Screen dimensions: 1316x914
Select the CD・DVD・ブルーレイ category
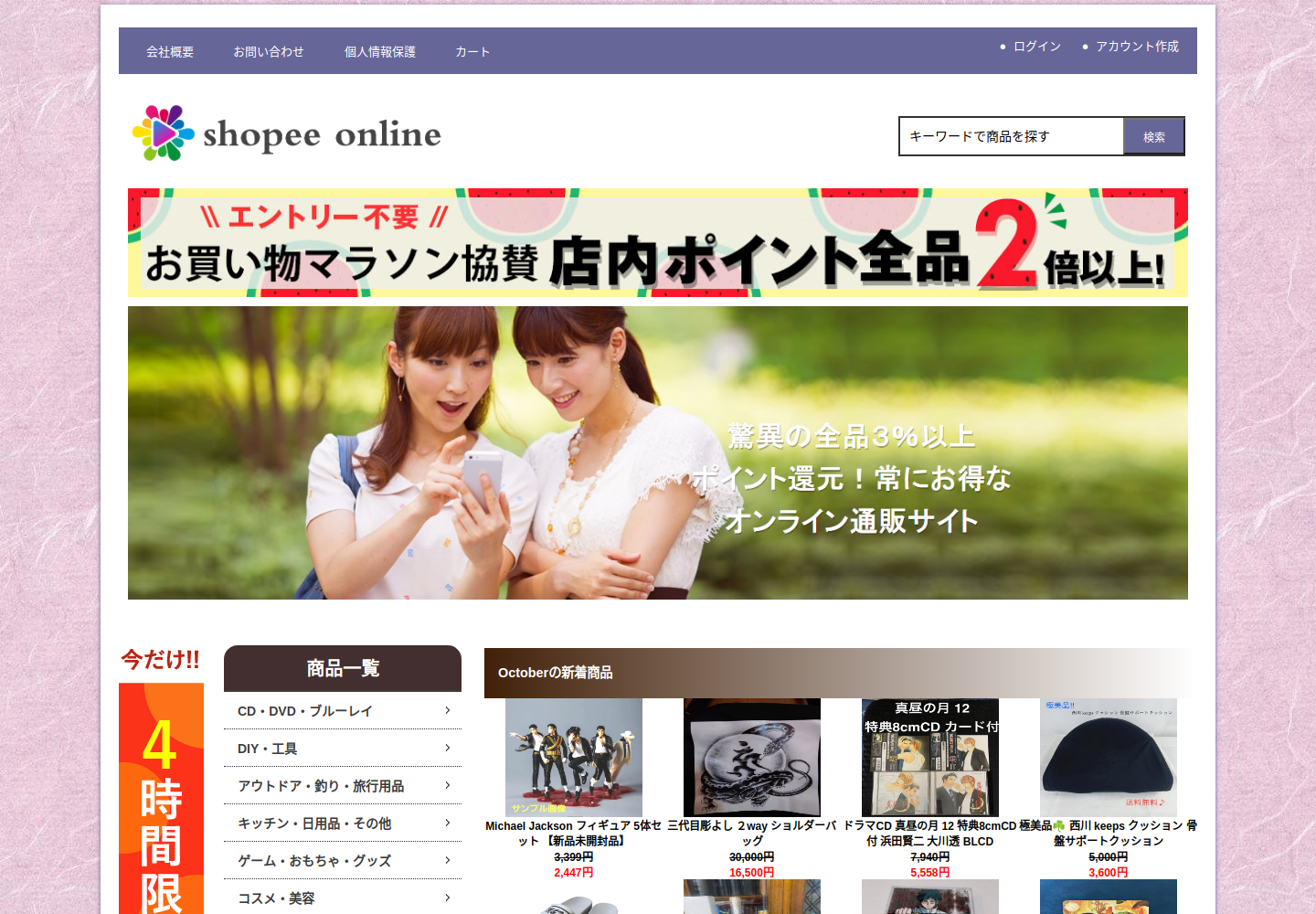(x=343, y=711)
